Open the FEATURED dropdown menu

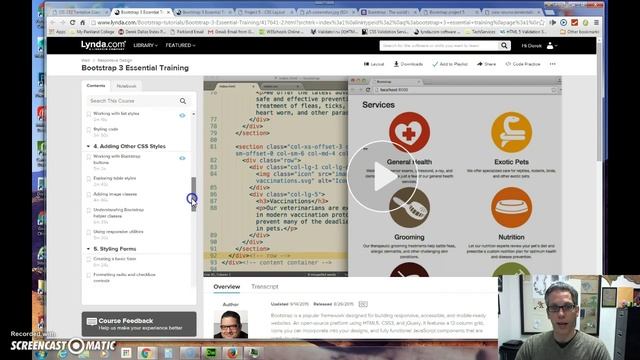click(x=180, y=45)
